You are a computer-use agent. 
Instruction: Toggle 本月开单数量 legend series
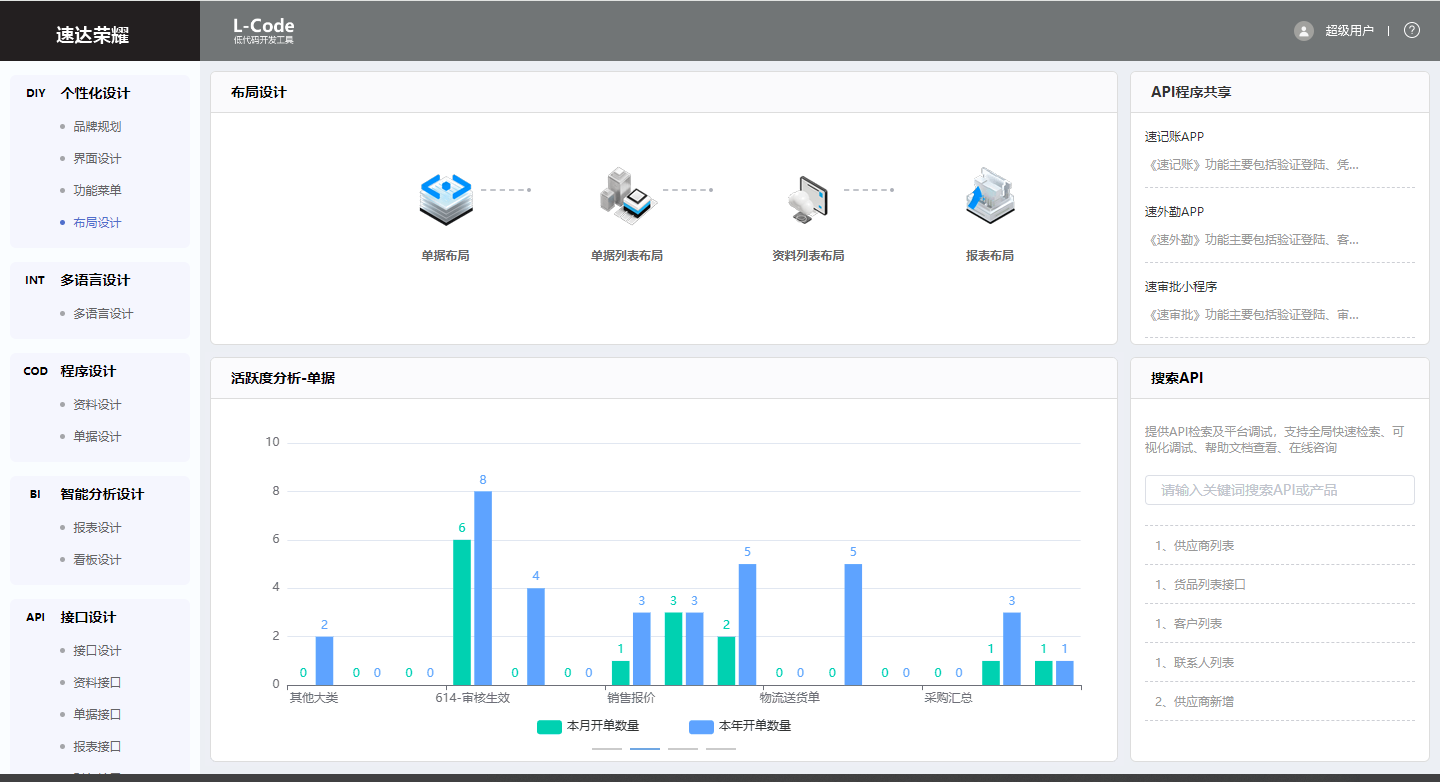pos(588,726)
